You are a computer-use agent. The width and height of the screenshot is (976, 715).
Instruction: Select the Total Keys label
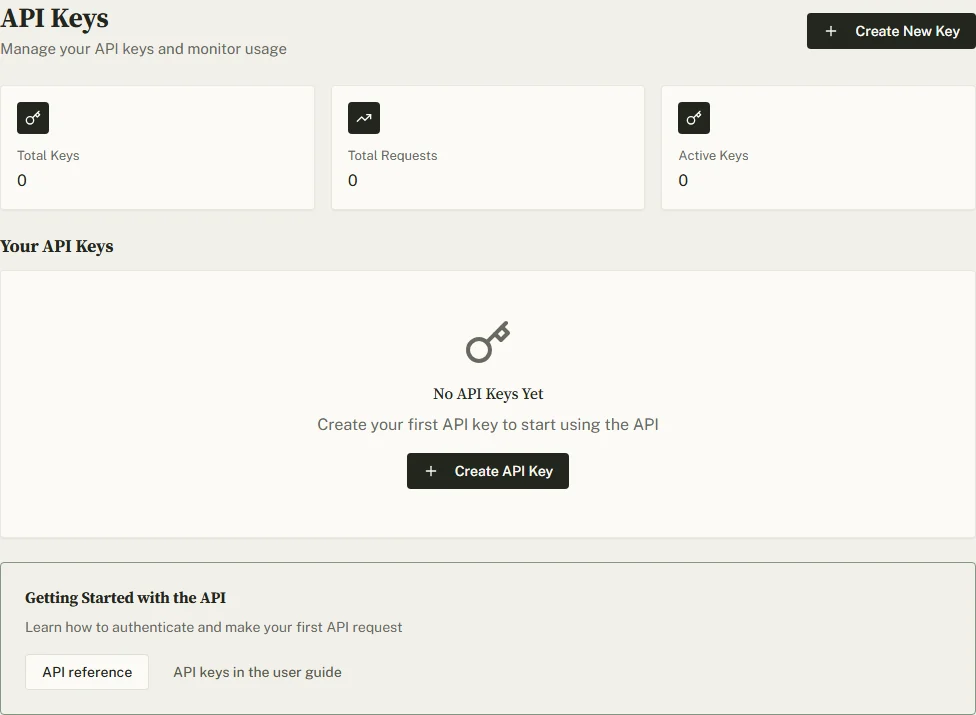click(48, 156)
